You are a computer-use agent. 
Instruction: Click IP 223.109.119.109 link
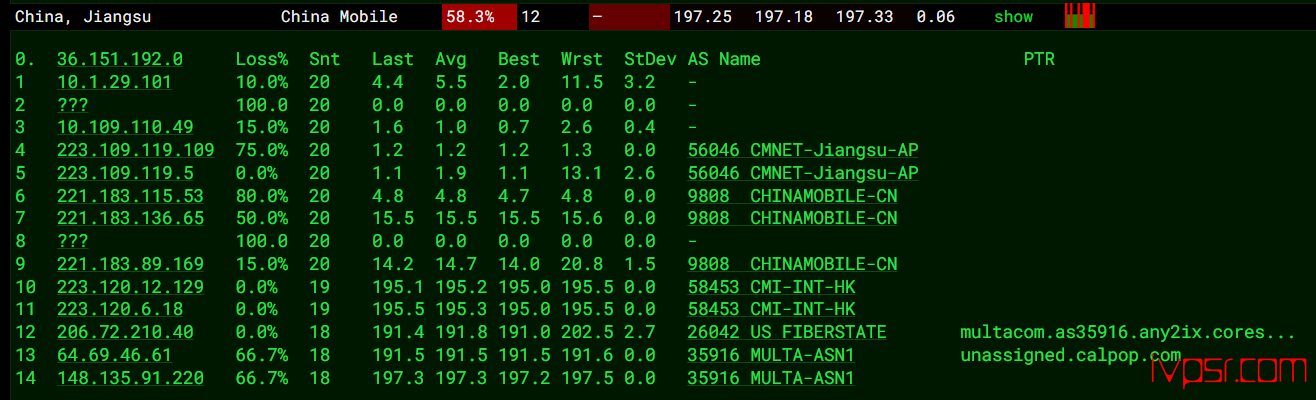pyautogui.click(x=135, y=150)
